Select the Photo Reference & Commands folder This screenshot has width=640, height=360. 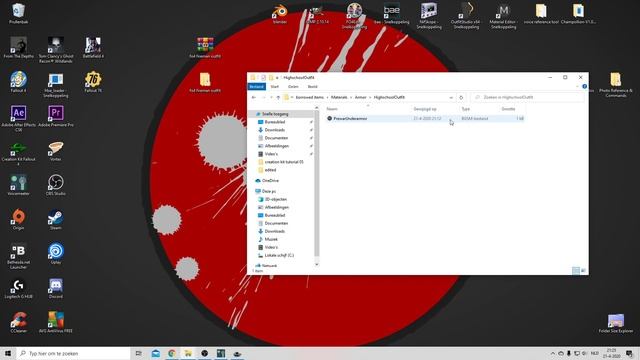616,85
